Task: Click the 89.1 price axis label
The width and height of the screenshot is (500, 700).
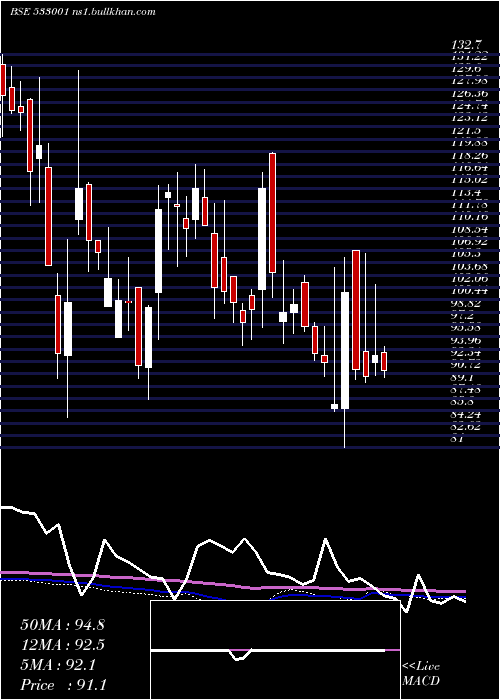Action: tap(463, 378)
